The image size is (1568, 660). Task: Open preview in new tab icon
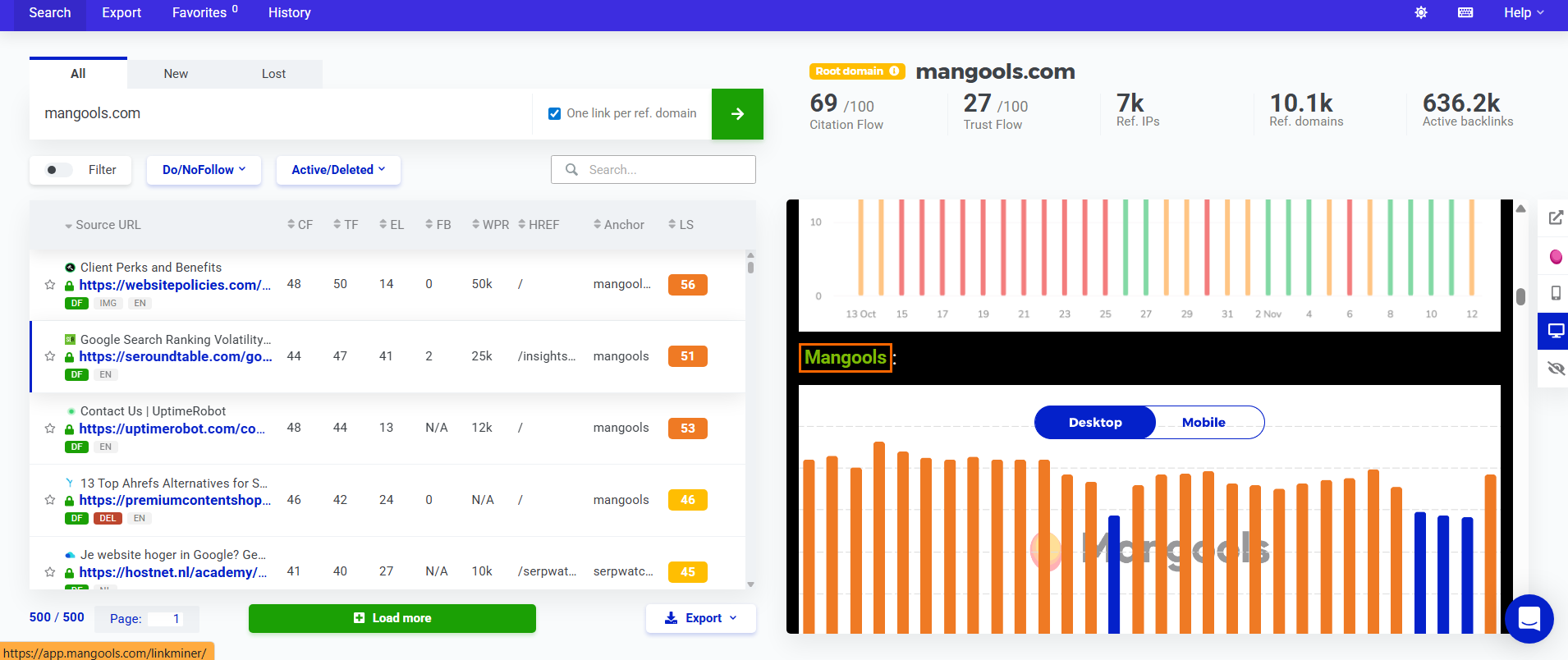click(x=1555, y=218)
